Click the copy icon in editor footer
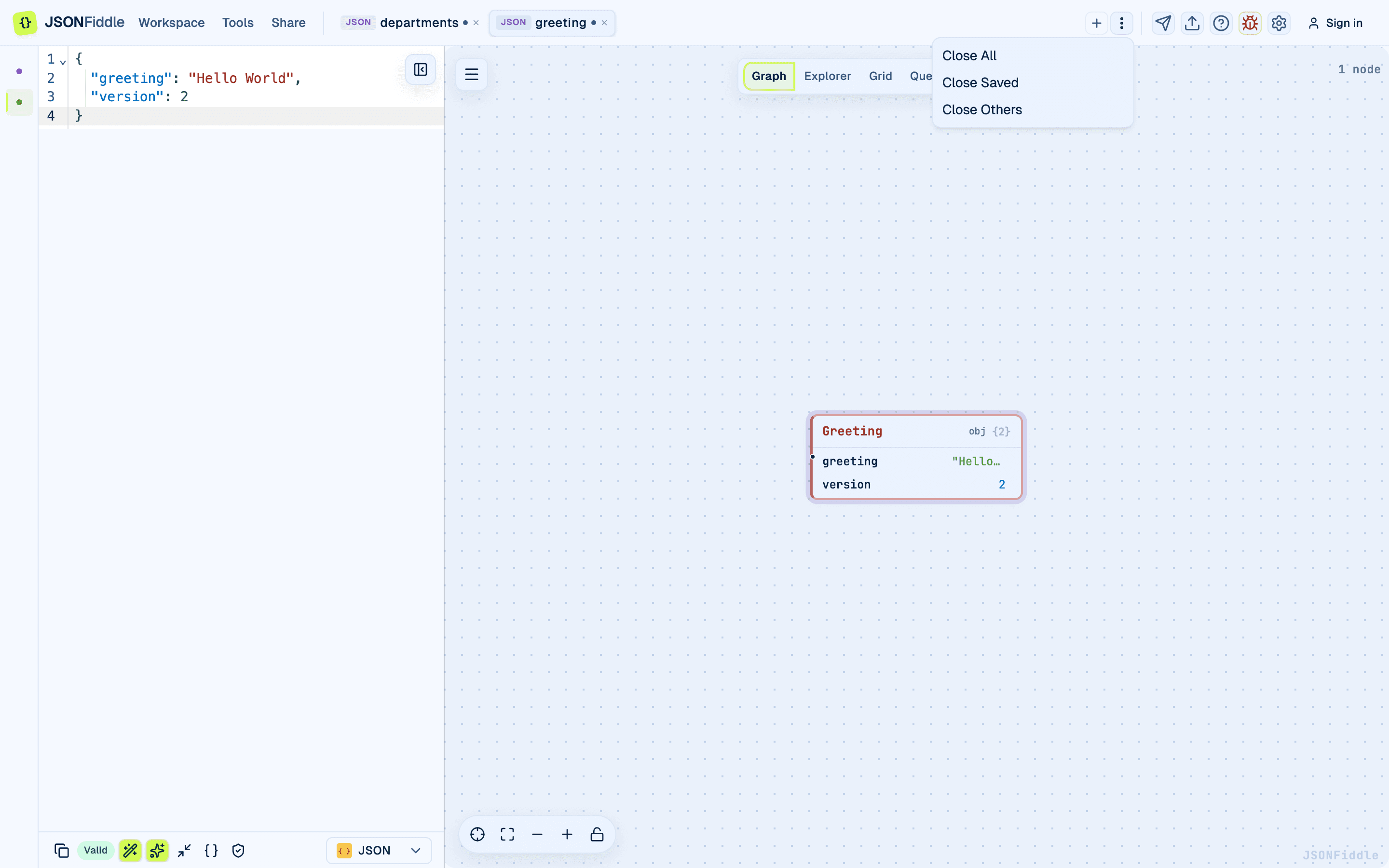 click(61, 850)
